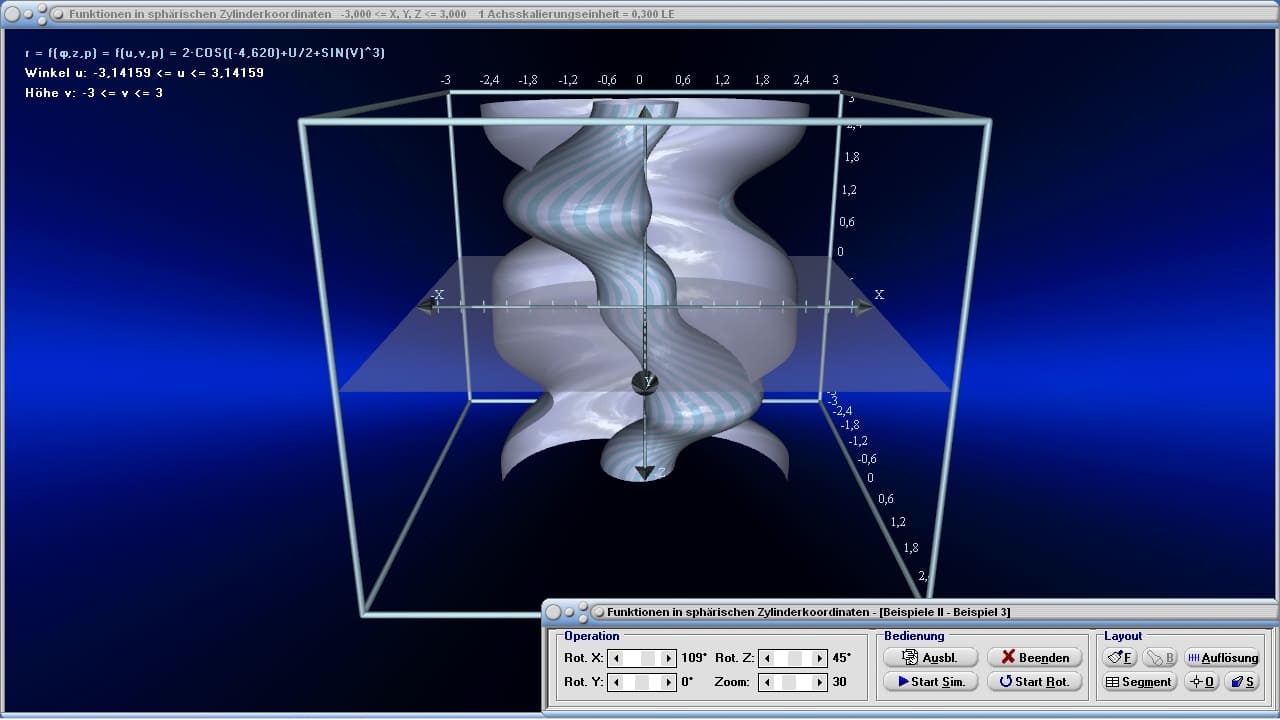Increase Rot. Z with right arrow

820,658
